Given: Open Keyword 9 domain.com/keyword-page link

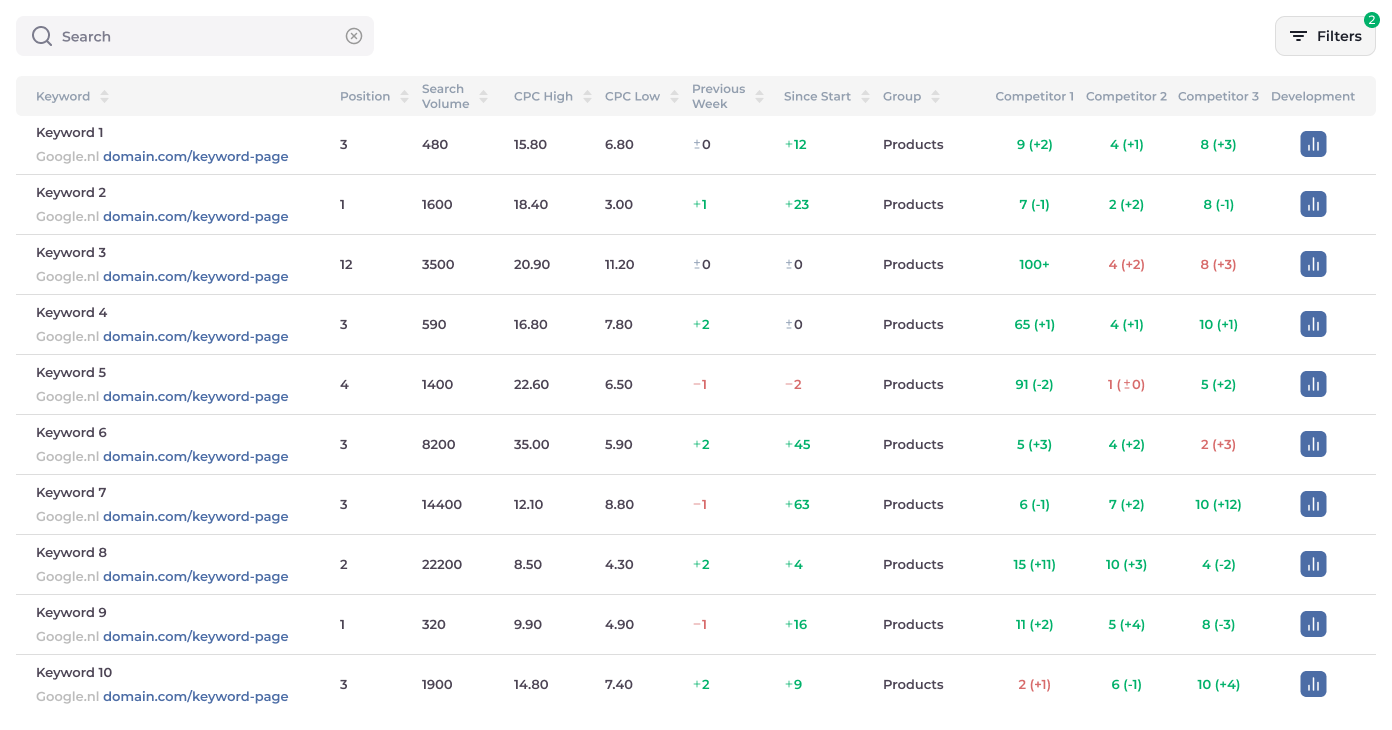Looking at the screenshot, I should (x=195, y=637).
